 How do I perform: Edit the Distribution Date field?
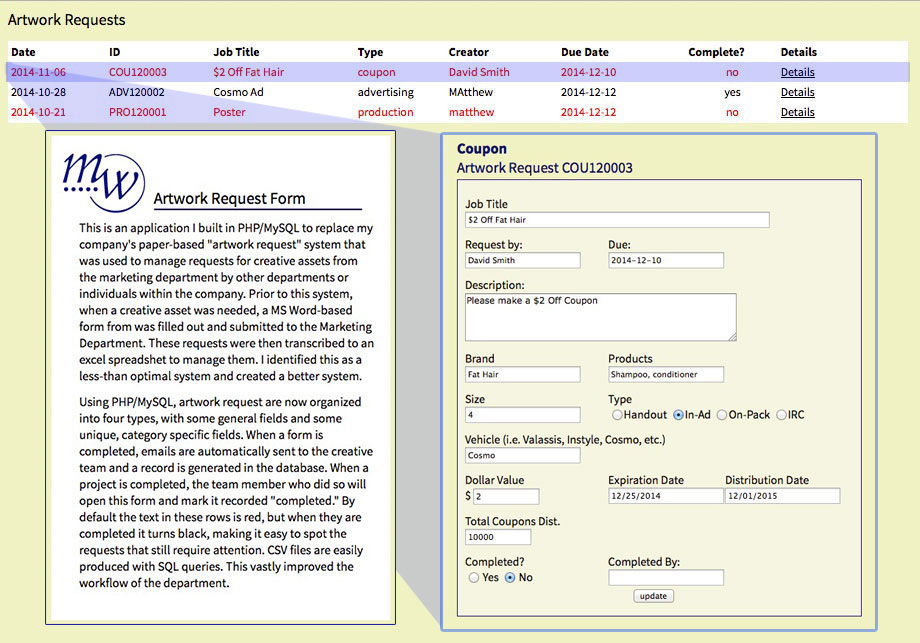[x=783, y=496]
